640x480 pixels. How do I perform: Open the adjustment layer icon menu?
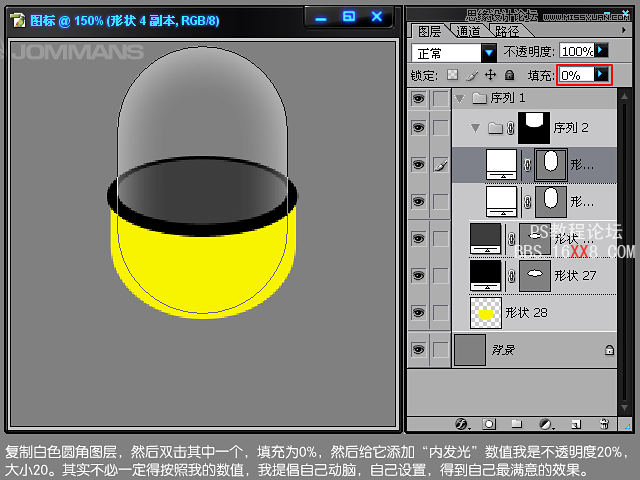[546, 424]
